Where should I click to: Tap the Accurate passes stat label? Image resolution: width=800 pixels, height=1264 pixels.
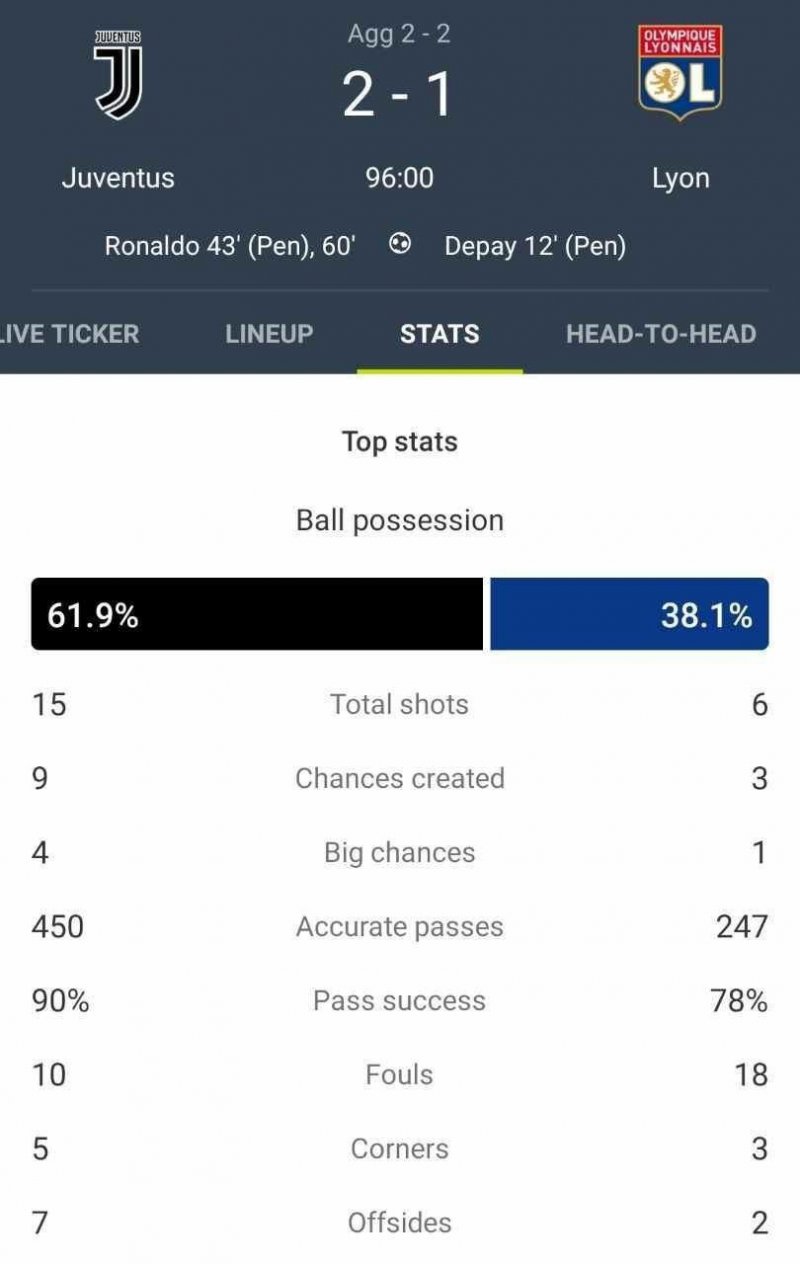399,926
